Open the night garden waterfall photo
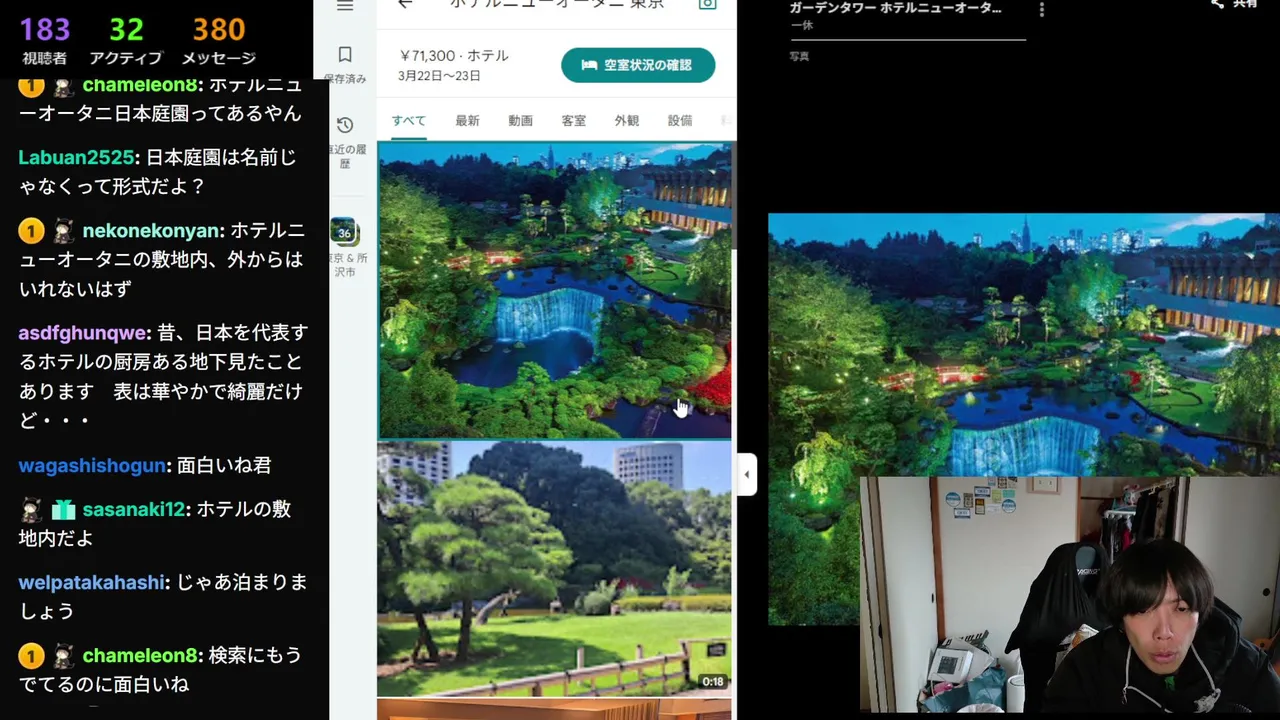 [x=554, y=290]
